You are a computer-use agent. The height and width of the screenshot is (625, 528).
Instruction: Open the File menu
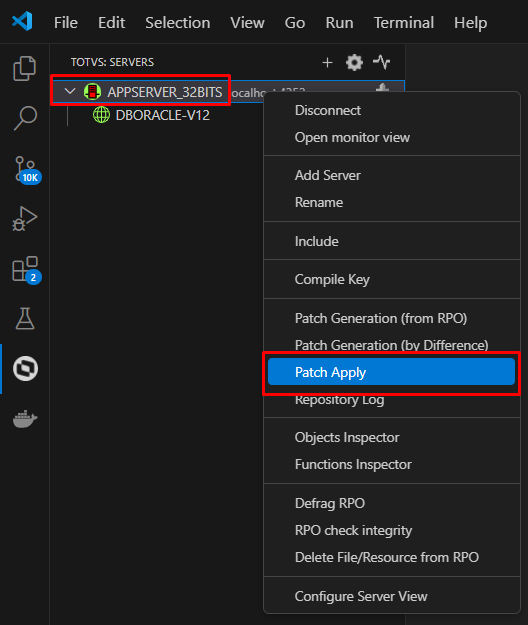point(66,23)
